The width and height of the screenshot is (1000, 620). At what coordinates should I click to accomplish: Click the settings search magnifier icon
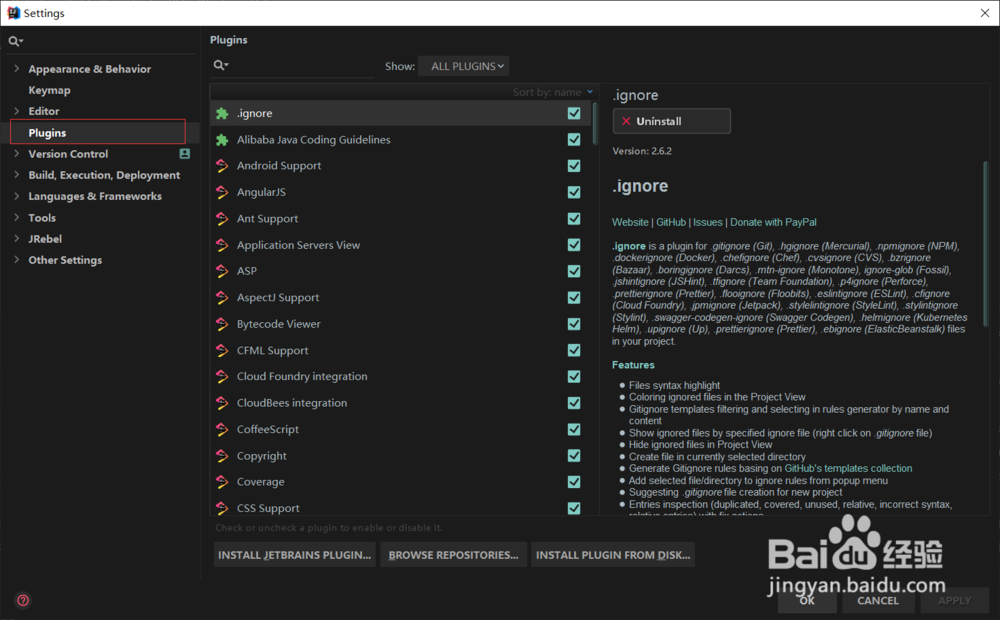[15, 41]
